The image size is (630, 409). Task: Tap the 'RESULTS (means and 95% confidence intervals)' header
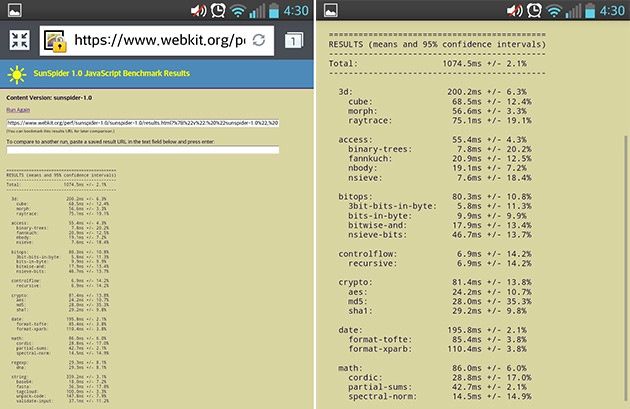click(437, 44)
